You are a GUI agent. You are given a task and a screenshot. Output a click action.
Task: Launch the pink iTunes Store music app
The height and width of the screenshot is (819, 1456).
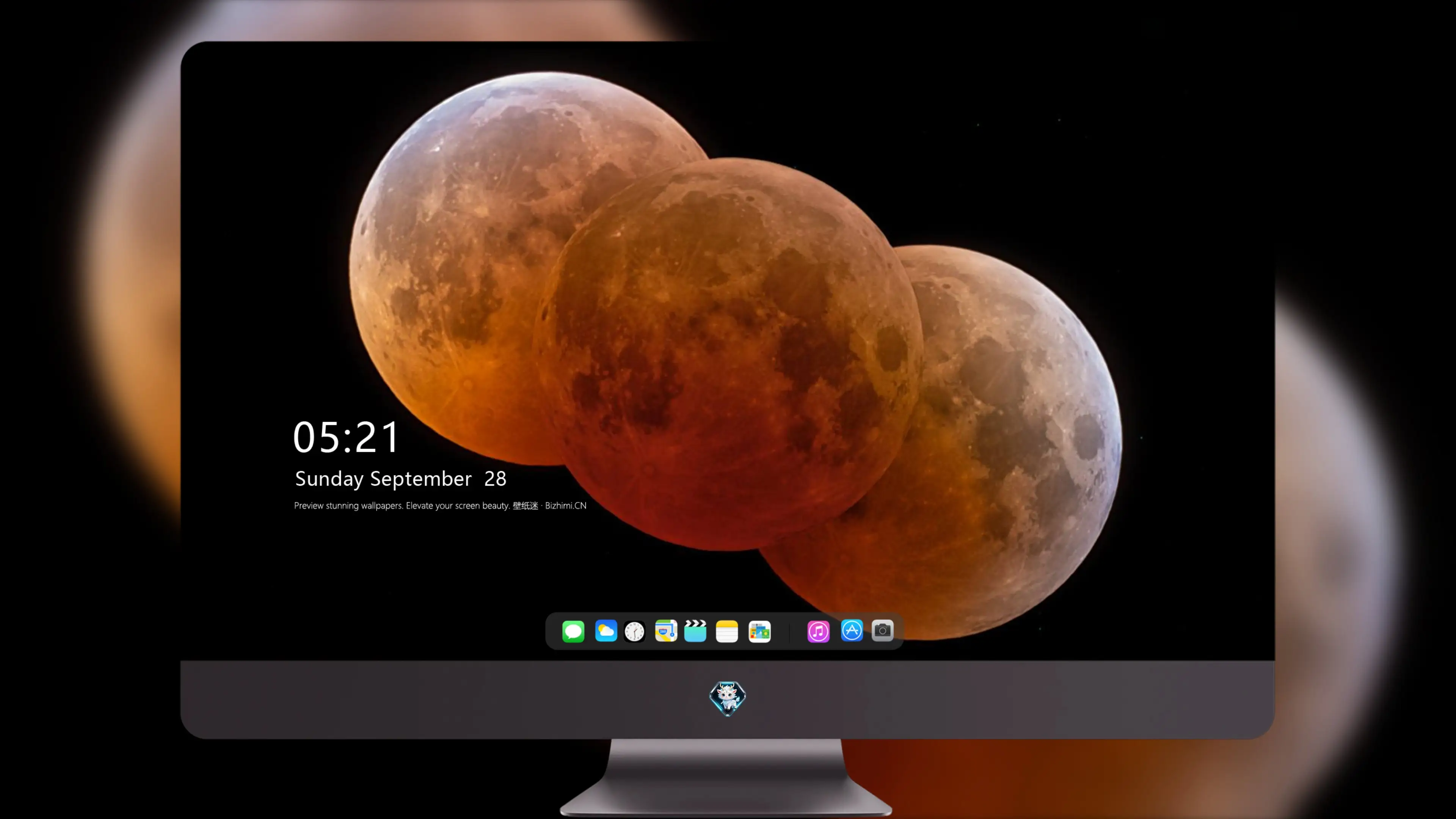click(x=818, y=631)
